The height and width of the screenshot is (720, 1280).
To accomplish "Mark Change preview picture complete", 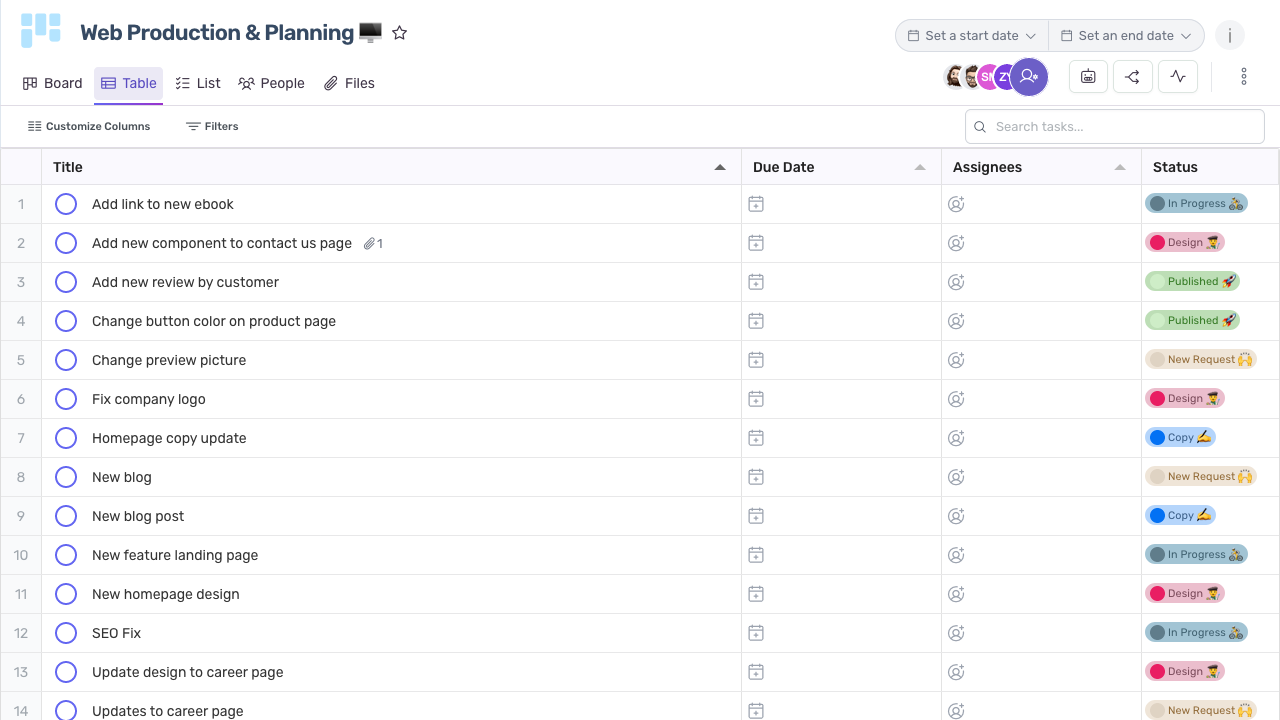I will click(x=66, y=360).
